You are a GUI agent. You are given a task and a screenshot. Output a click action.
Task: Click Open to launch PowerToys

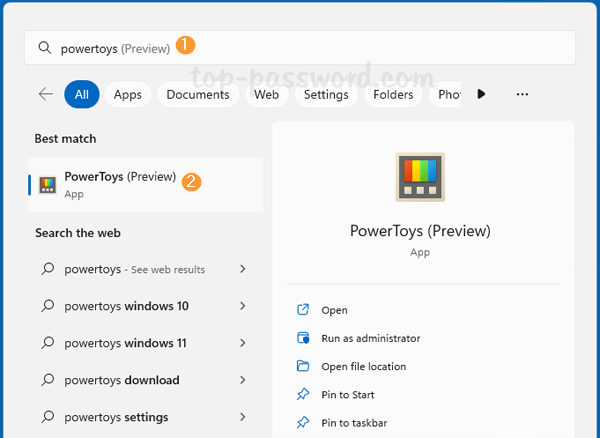pyautogui.click(x=334, y=310)
